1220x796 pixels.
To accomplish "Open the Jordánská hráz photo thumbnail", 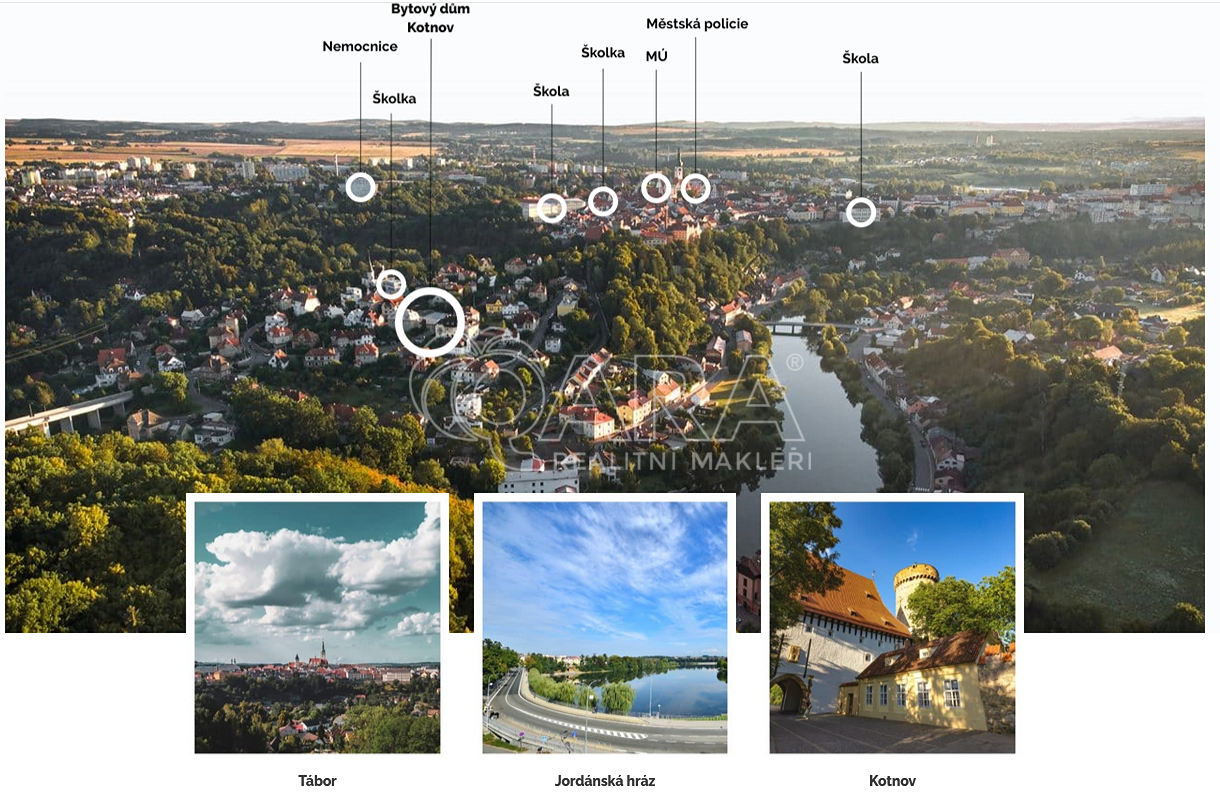I will pos(605,627).
